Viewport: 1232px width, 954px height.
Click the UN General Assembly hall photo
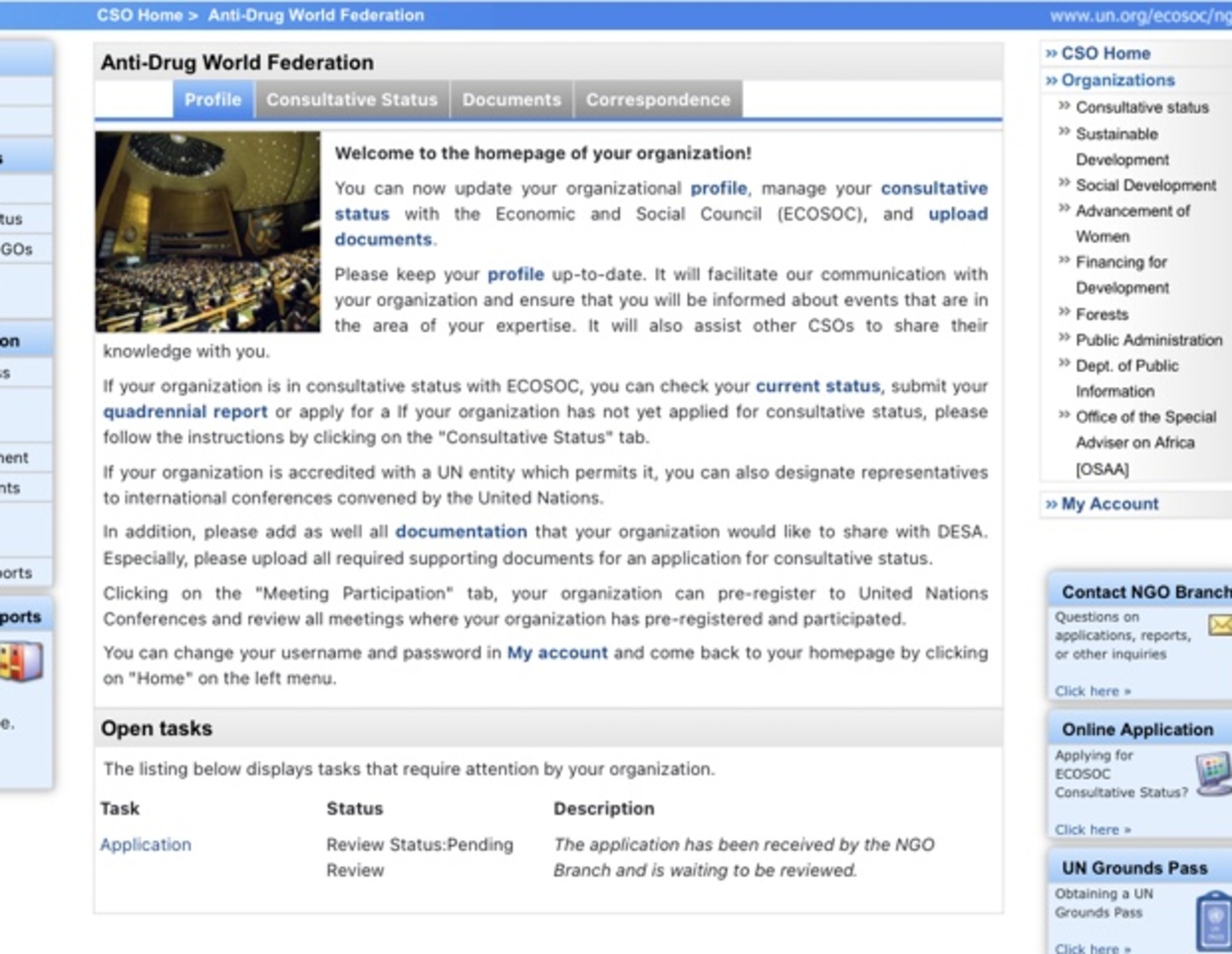pyautogui.click(x=208, y=232)
